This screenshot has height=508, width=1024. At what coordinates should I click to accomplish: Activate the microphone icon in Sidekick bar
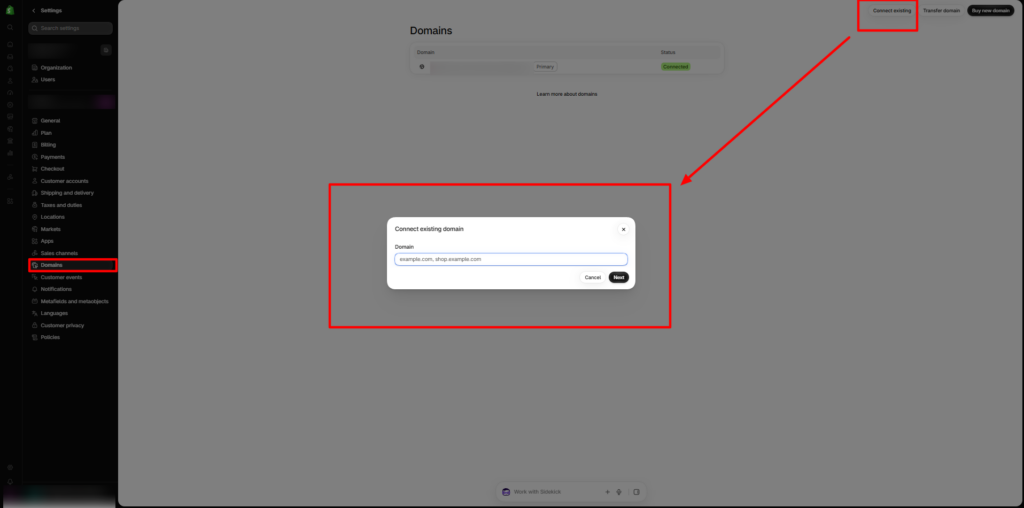(x=618, y=492)
